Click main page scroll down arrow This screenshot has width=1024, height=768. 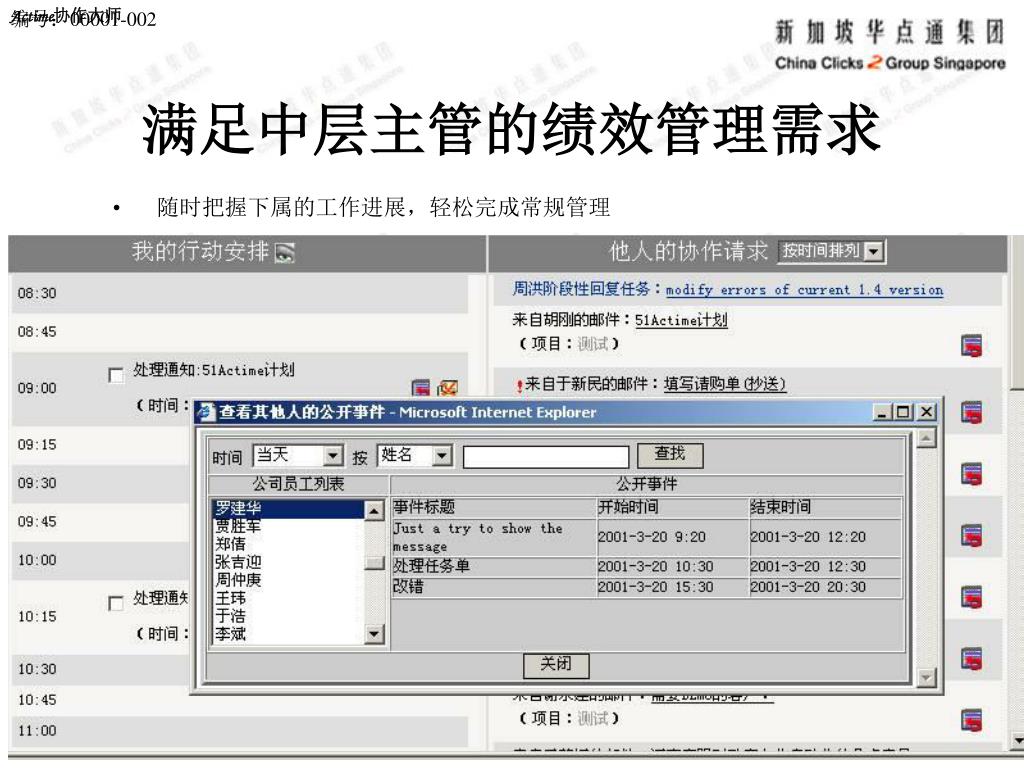point(1017,741)
